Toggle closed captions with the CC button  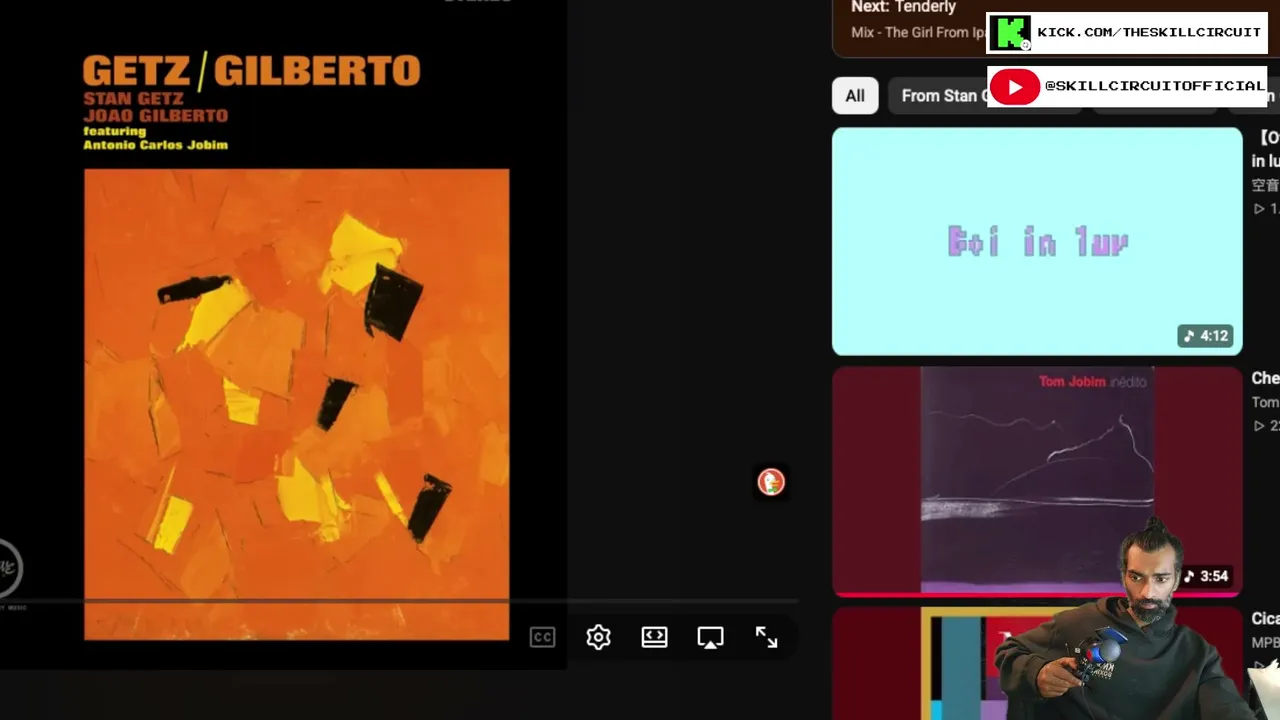(542, 638)
